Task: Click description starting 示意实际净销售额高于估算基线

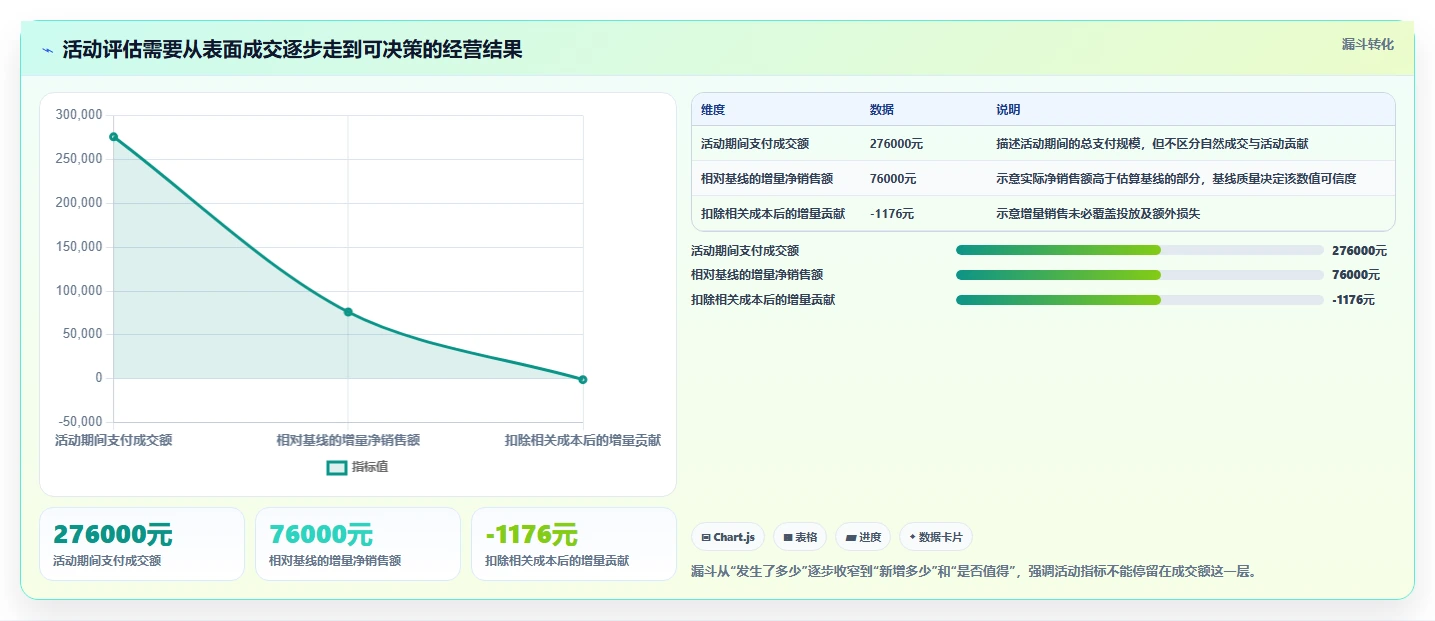Action: pos(1176,179)
